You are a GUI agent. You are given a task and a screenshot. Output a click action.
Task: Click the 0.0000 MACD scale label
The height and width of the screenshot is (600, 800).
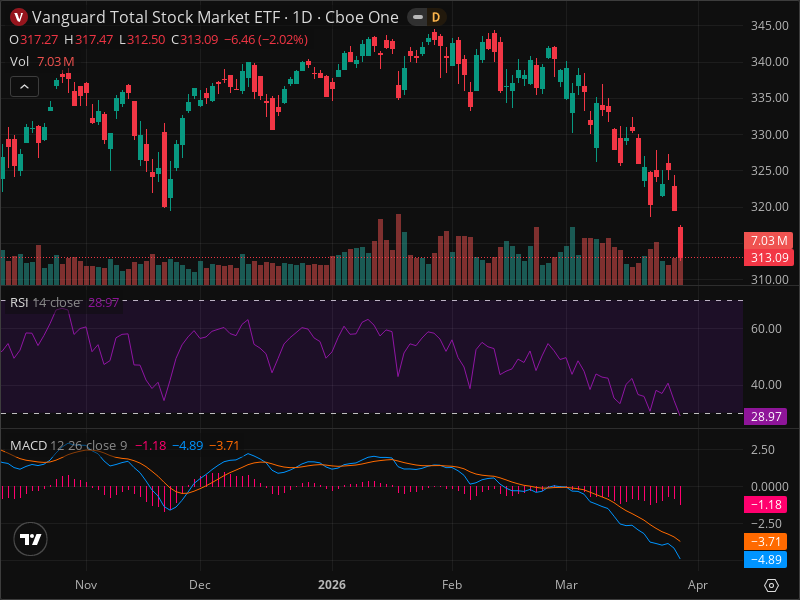click(769, 487)
